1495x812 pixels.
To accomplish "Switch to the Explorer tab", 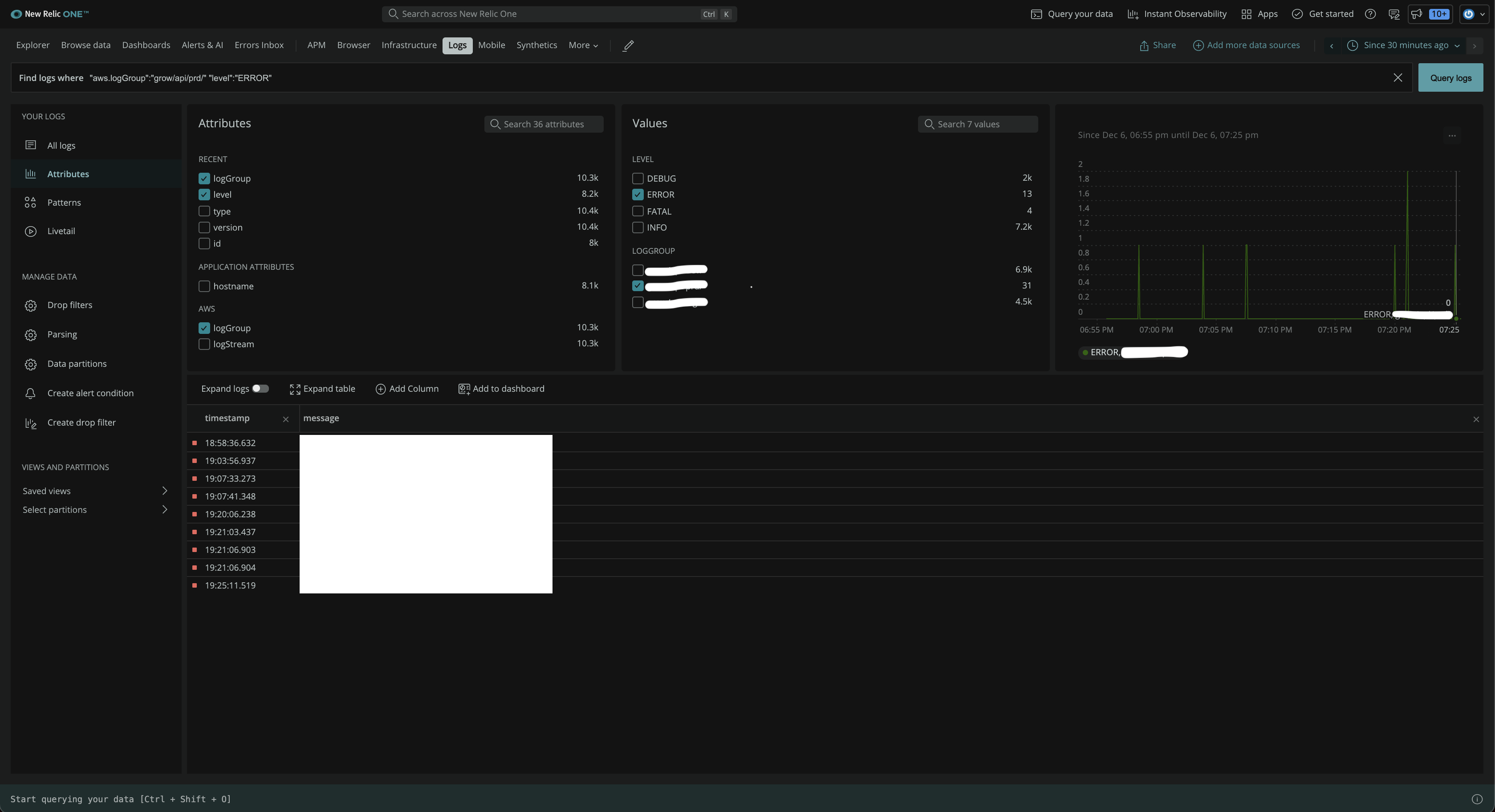I will pos(32,45).
